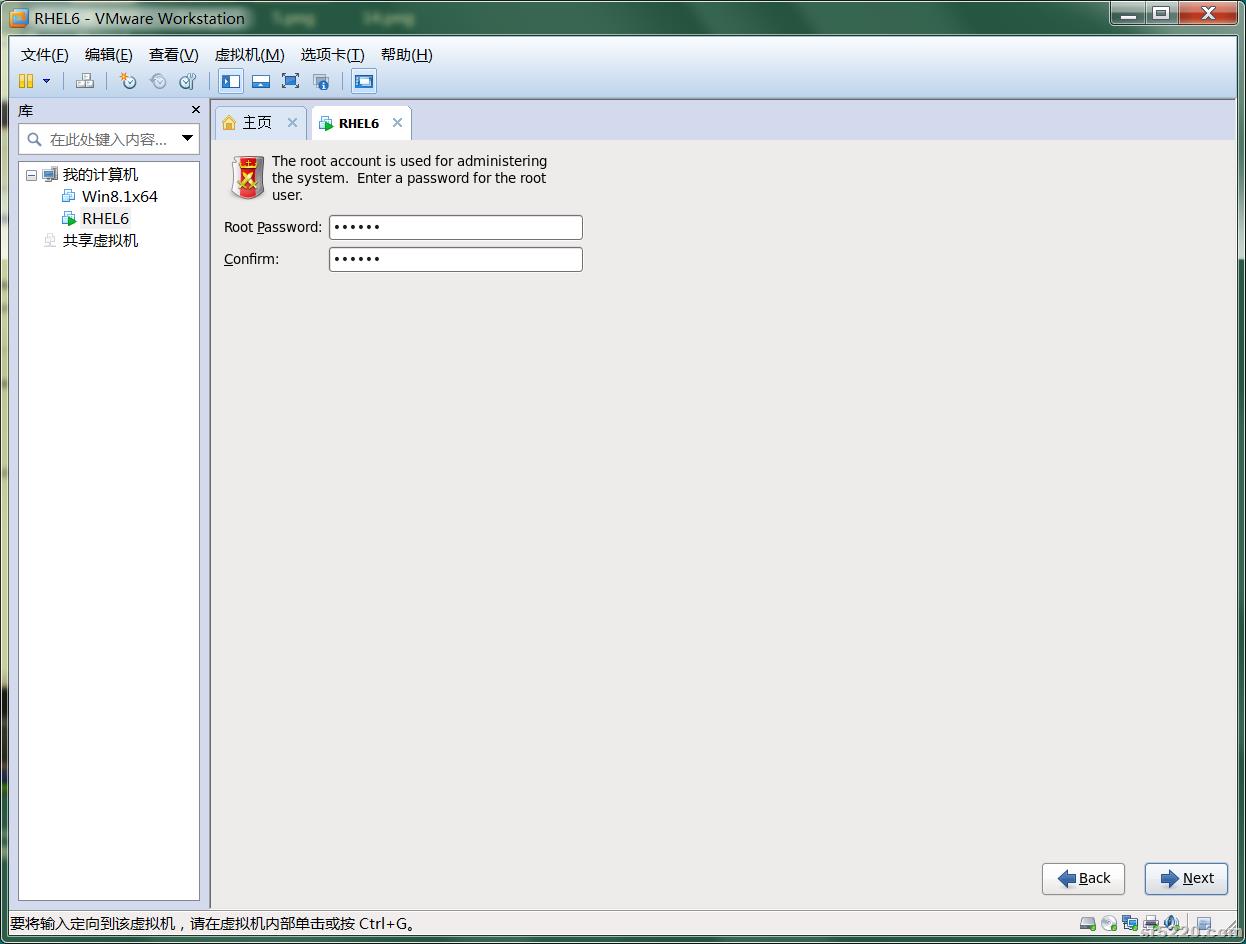Close the 主页 tab
The image size is (1246, 944).
[292, 122]
